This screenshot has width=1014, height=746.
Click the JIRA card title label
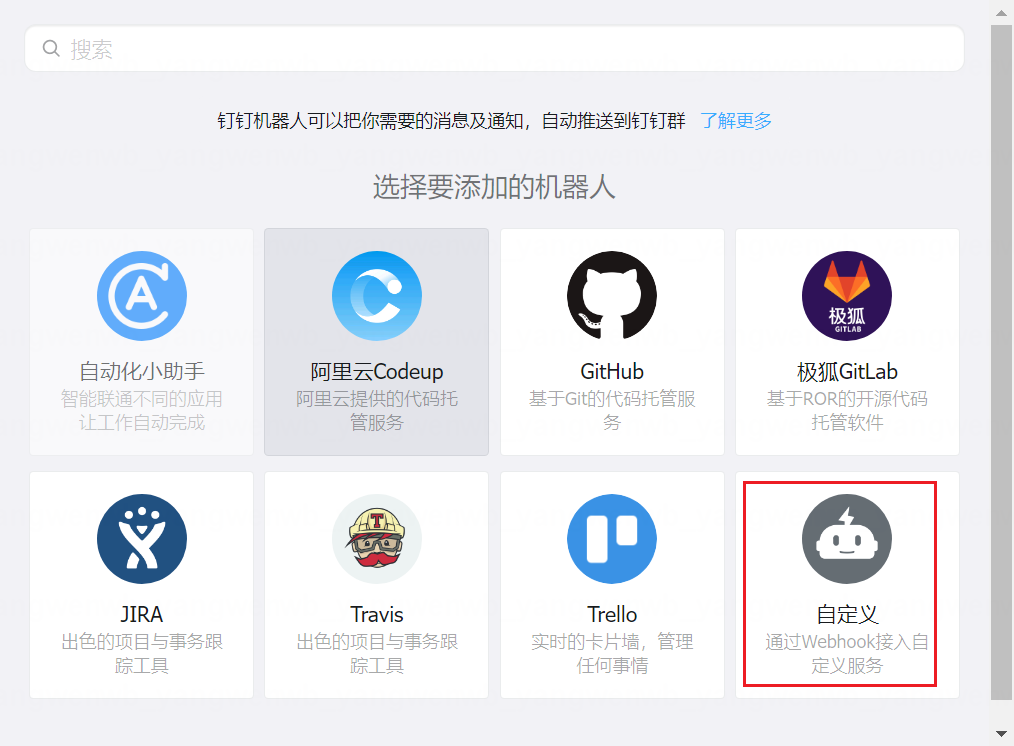click(x=141, y=614)
